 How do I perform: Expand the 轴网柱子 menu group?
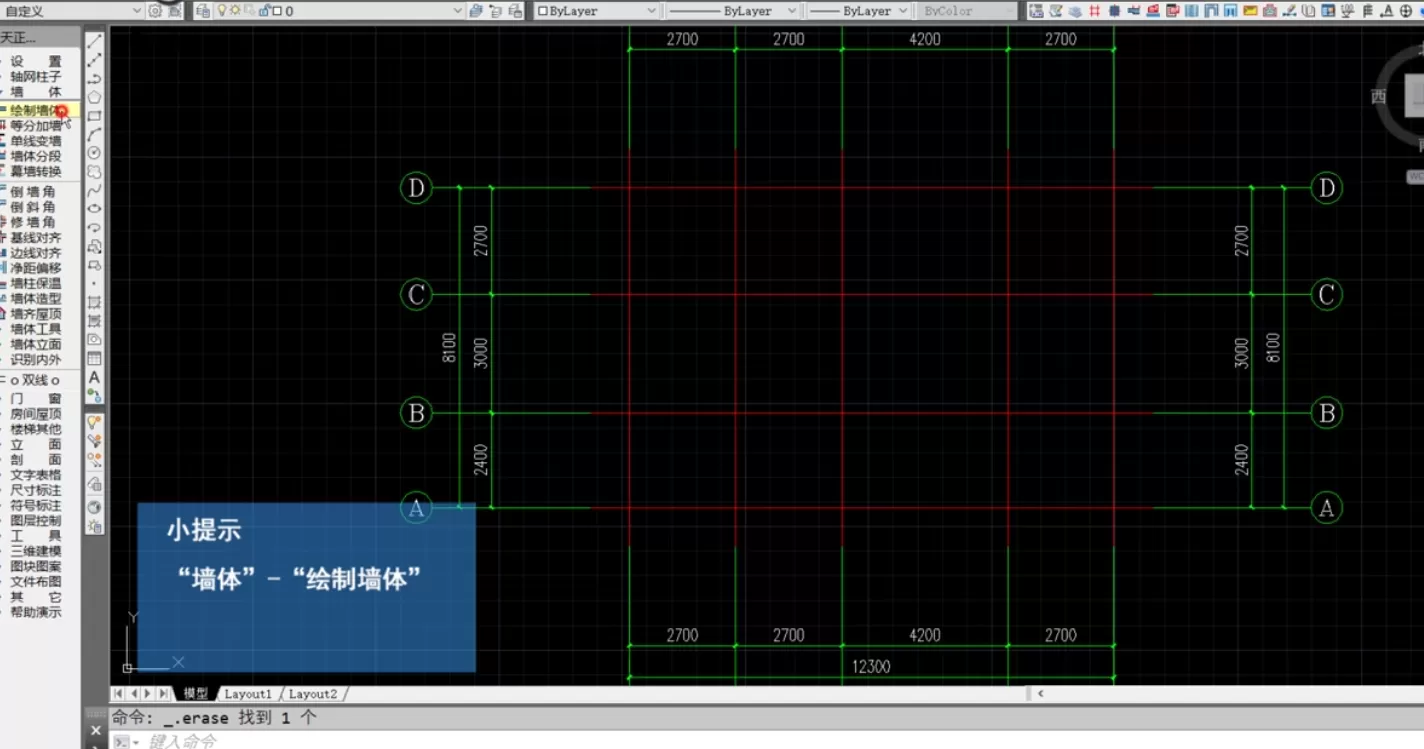click(x=36, y=76)
